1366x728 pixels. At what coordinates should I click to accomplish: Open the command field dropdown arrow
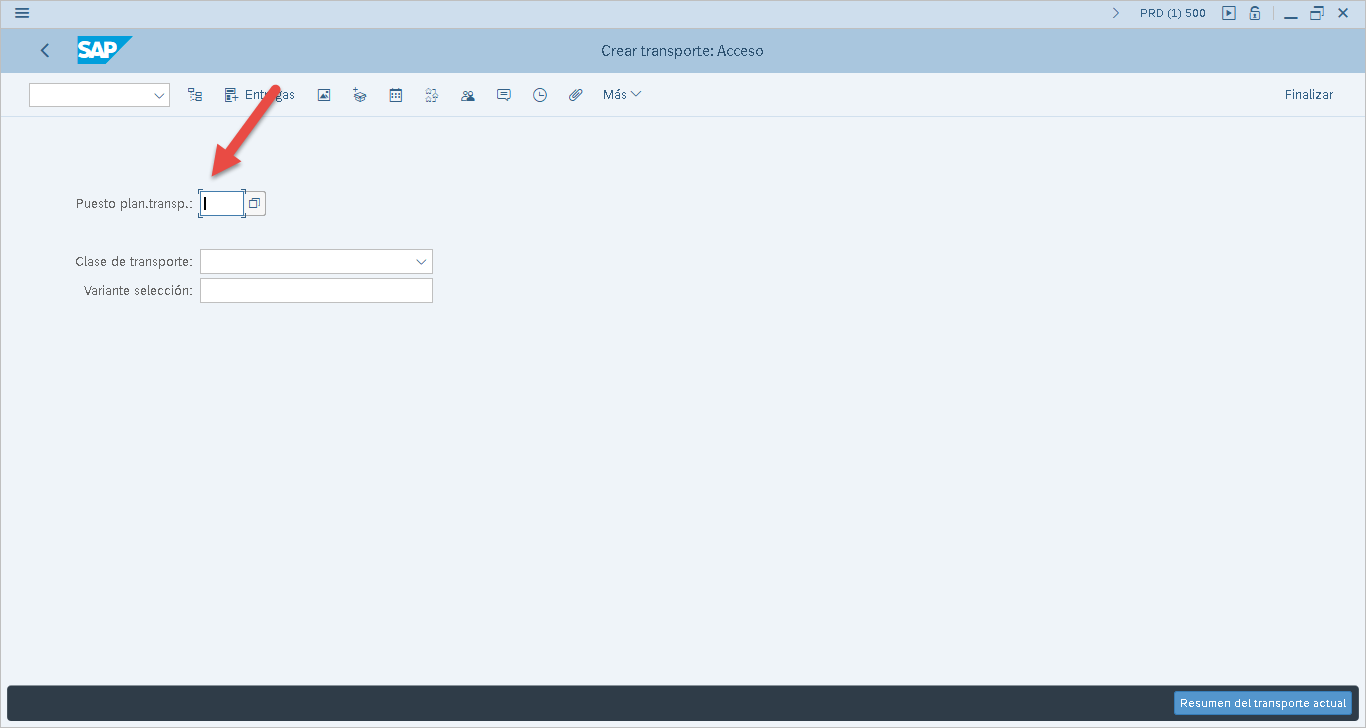159,95
